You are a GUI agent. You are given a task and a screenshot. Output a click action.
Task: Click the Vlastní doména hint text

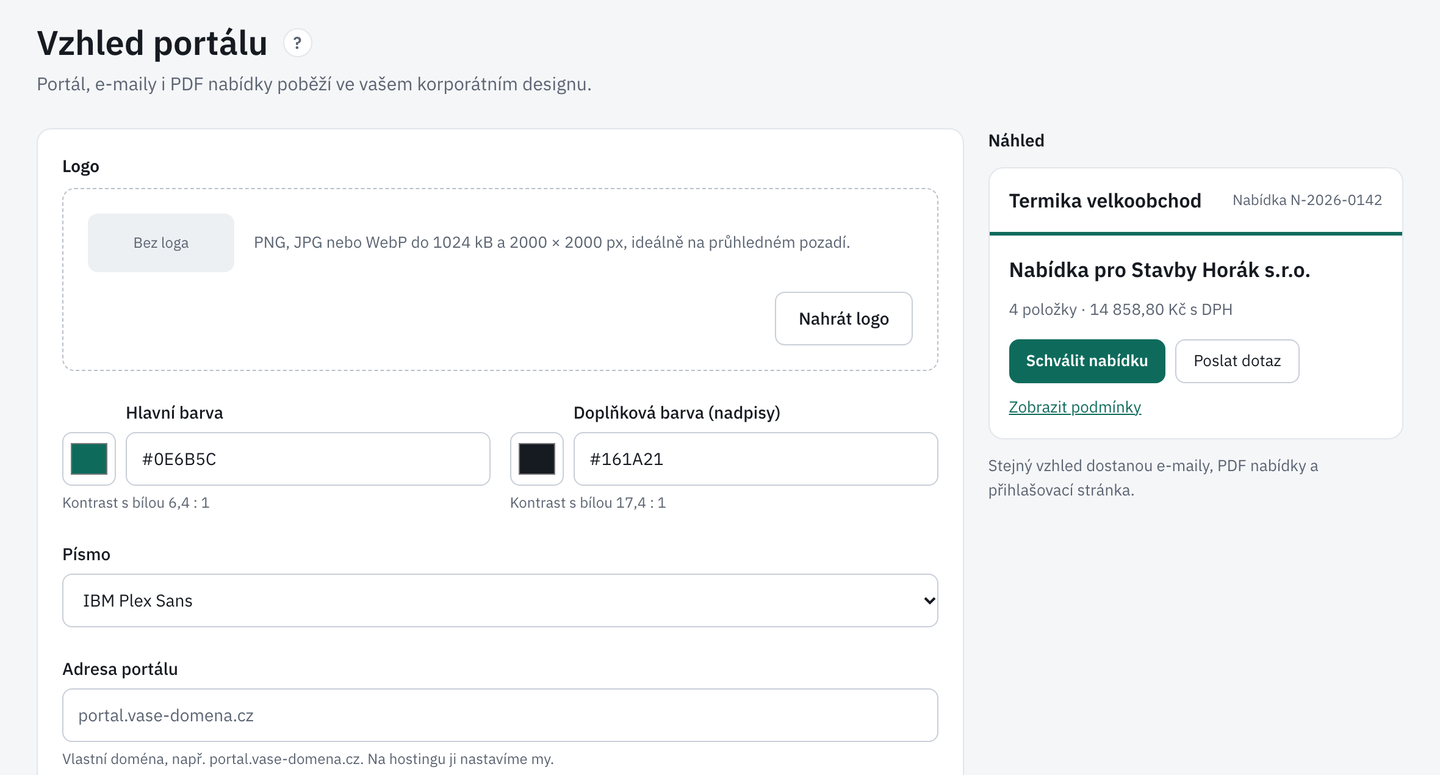[308, 759]
